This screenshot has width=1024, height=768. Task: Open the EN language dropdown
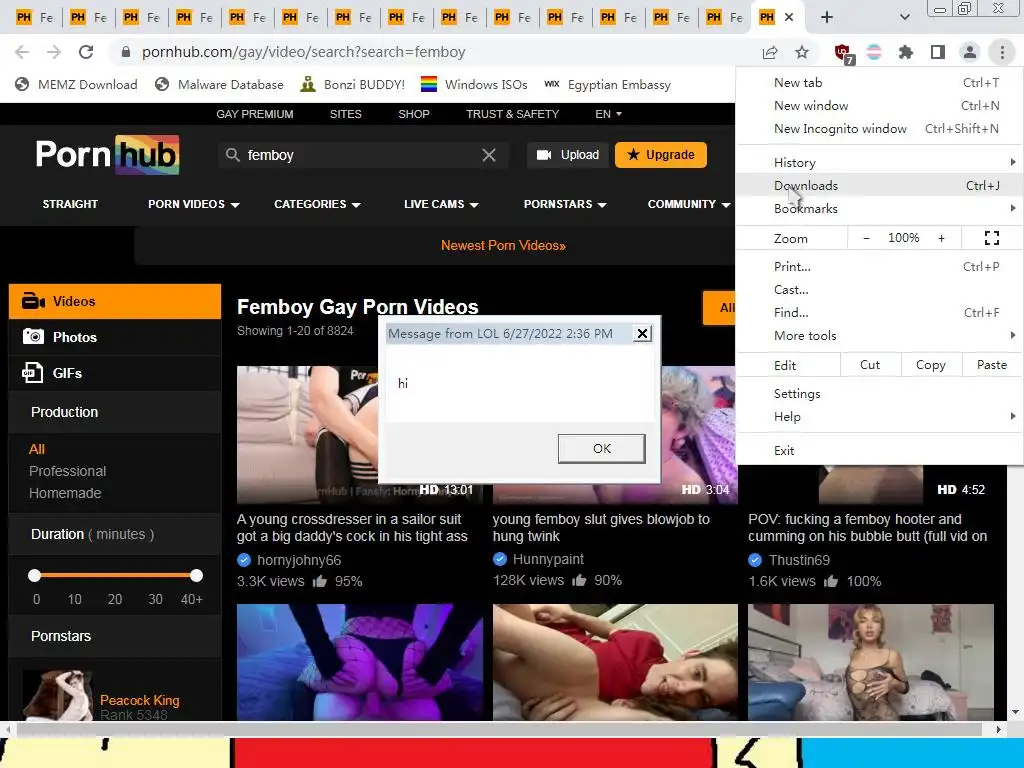(x=609, y=114)
